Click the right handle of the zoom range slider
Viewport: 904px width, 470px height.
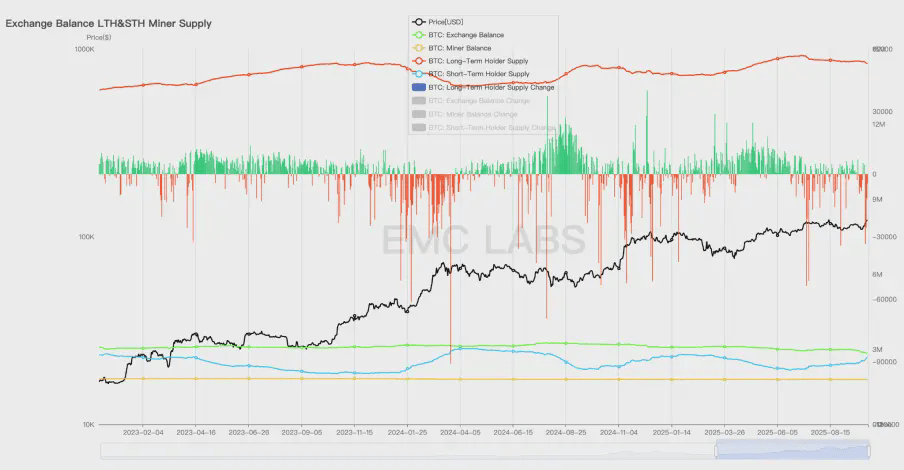click(869, 450)
